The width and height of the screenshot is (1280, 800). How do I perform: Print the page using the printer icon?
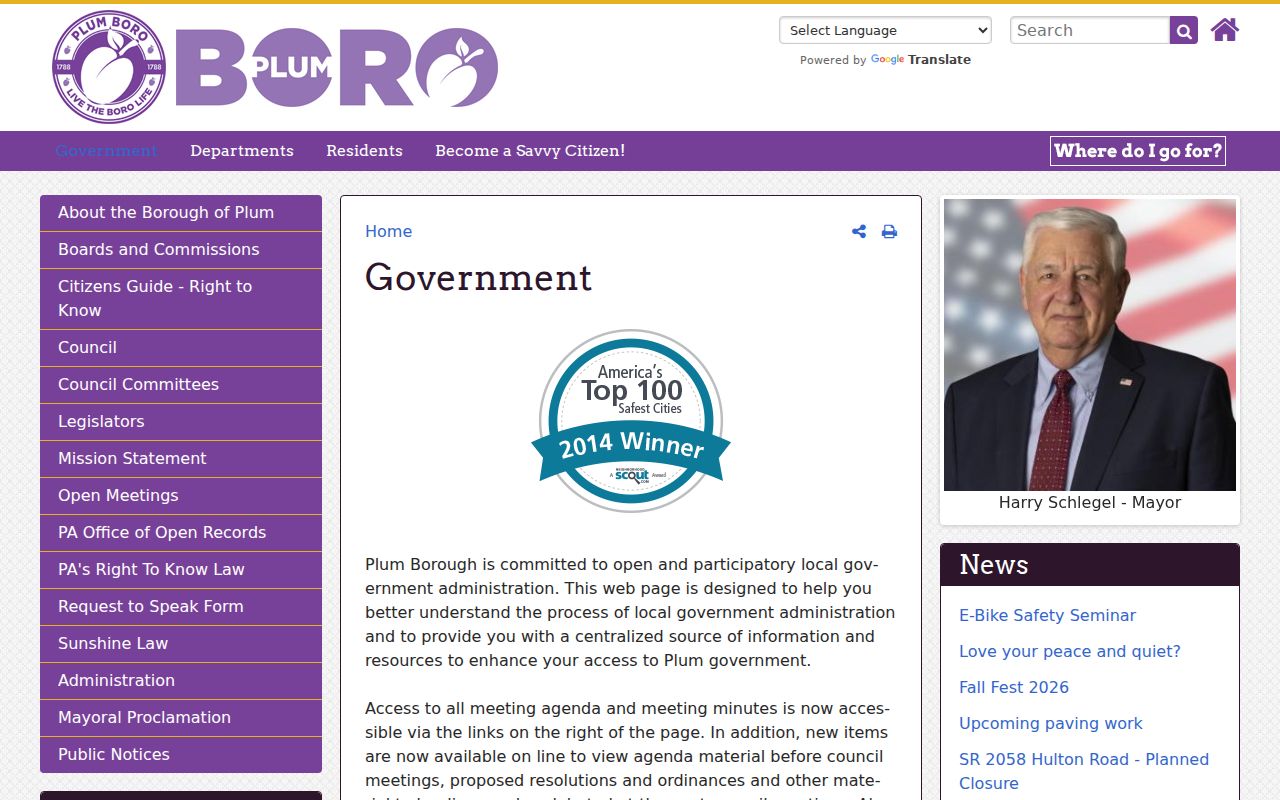point(889,232)
